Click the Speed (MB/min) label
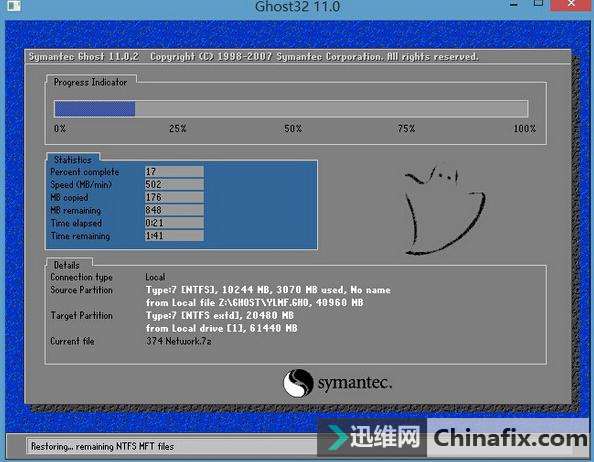Image resolution: width=594 pixels, height=462 pixels. coord(81,185)
